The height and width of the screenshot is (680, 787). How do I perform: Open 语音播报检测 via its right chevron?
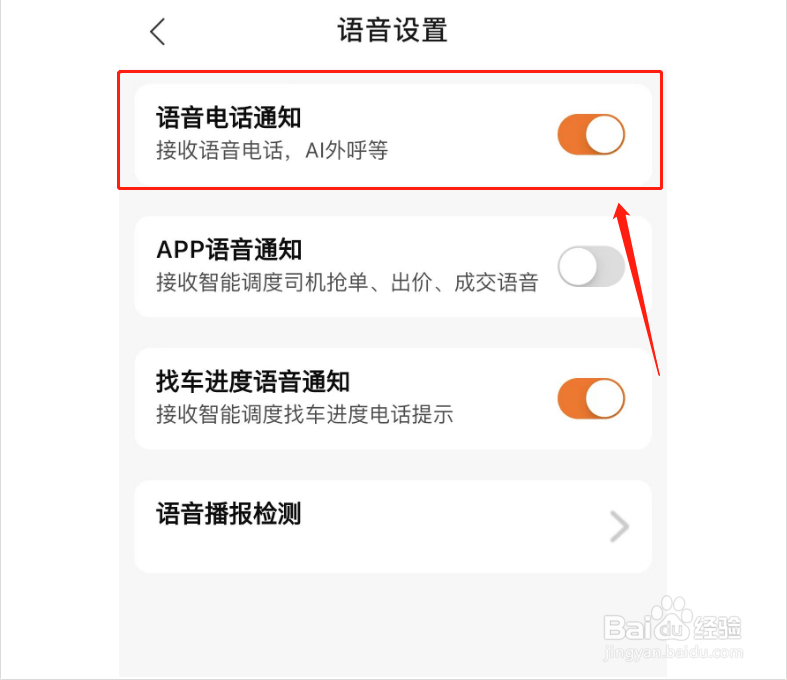click(619, 526)
